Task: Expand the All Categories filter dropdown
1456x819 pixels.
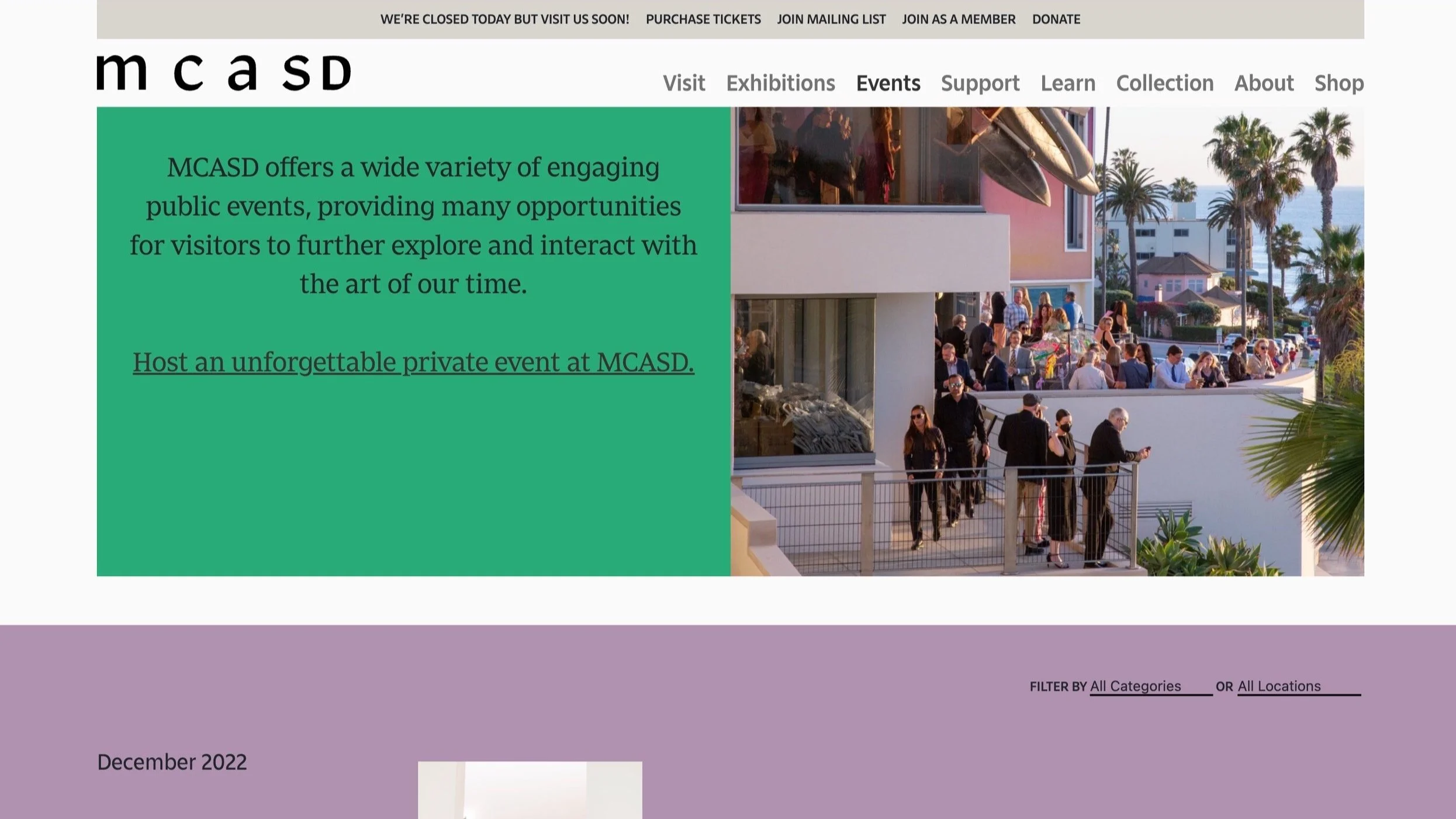Action: (x=1150, y=686)
